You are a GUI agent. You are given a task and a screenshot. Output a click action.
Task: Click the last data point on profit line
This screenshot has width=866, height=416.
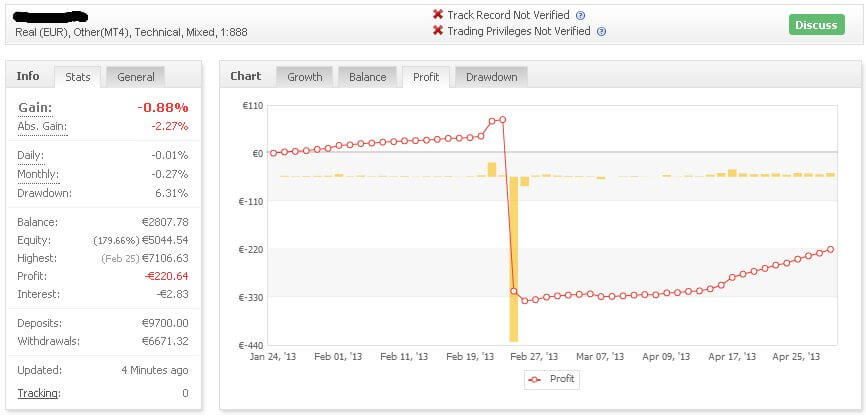click(830, 250)
